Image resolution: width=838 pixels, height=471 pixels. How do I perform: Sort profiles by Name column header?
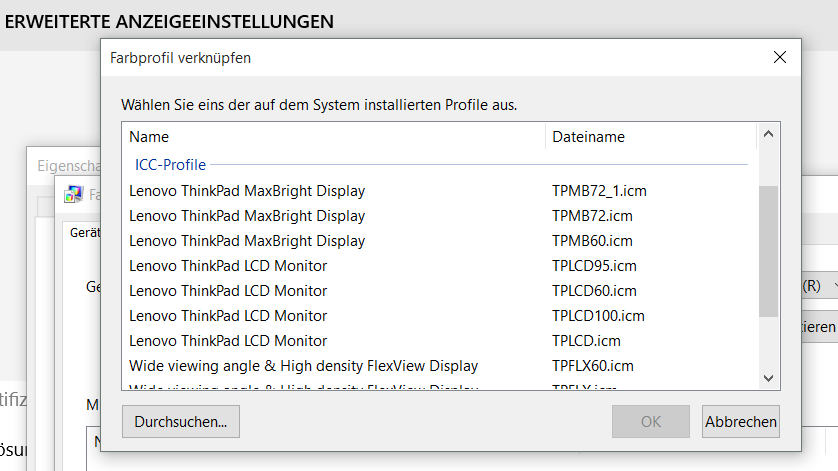335,137
